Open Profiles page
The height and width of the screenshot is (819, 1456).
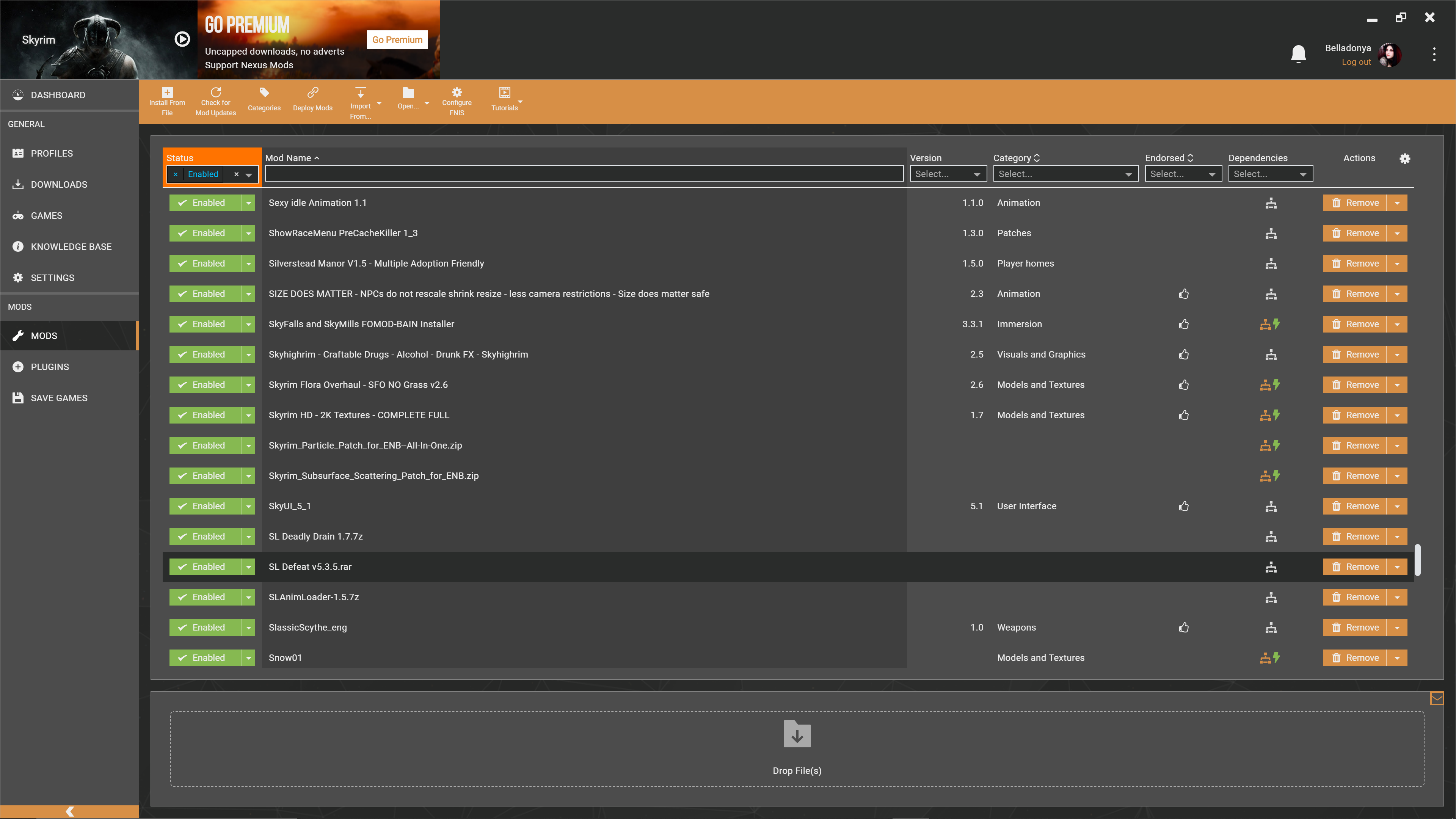(x=69, y=153)
